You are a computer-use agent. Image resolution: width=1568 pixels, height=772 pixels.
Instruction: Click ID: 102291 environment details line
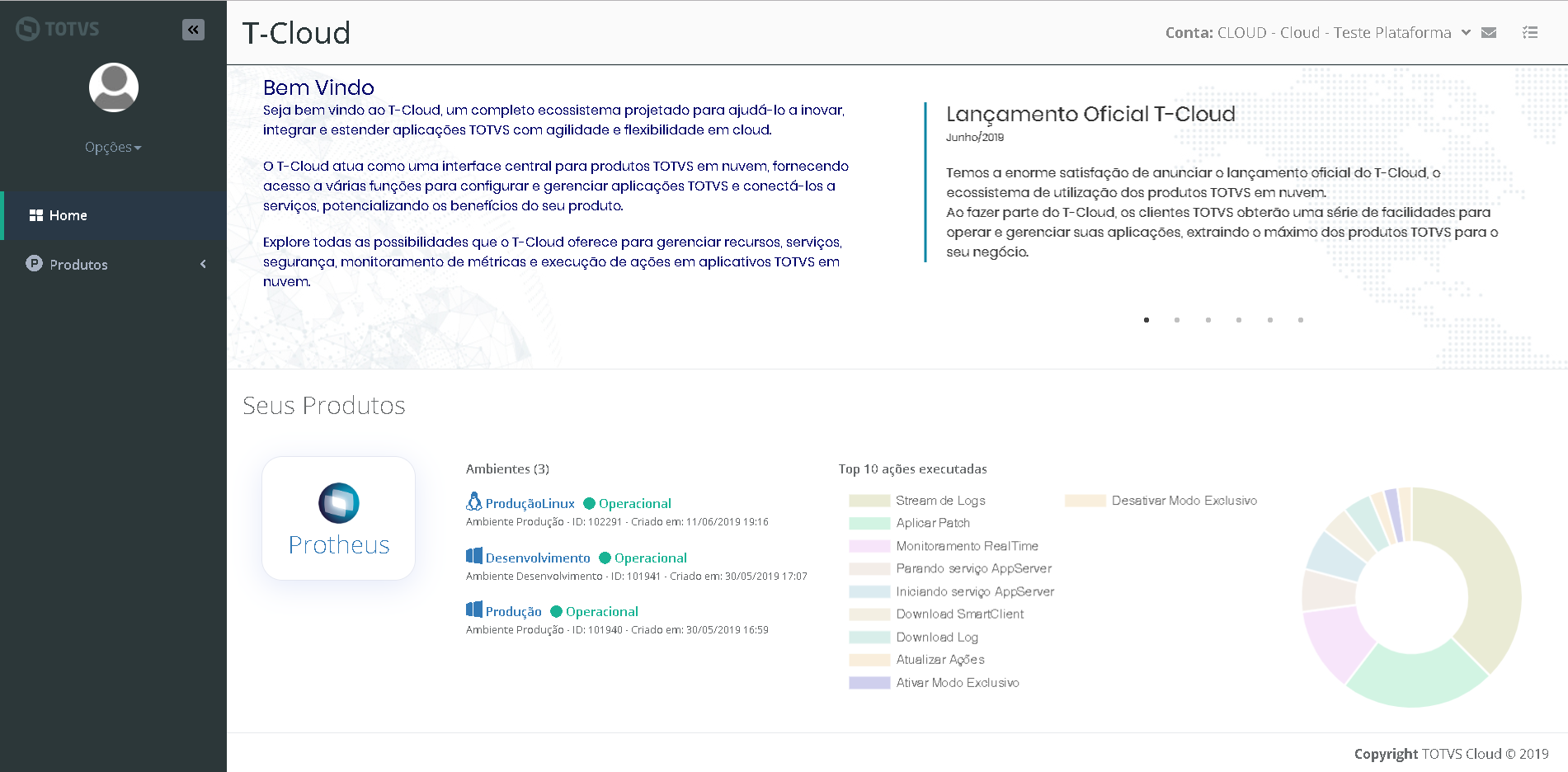coord(617,522)
